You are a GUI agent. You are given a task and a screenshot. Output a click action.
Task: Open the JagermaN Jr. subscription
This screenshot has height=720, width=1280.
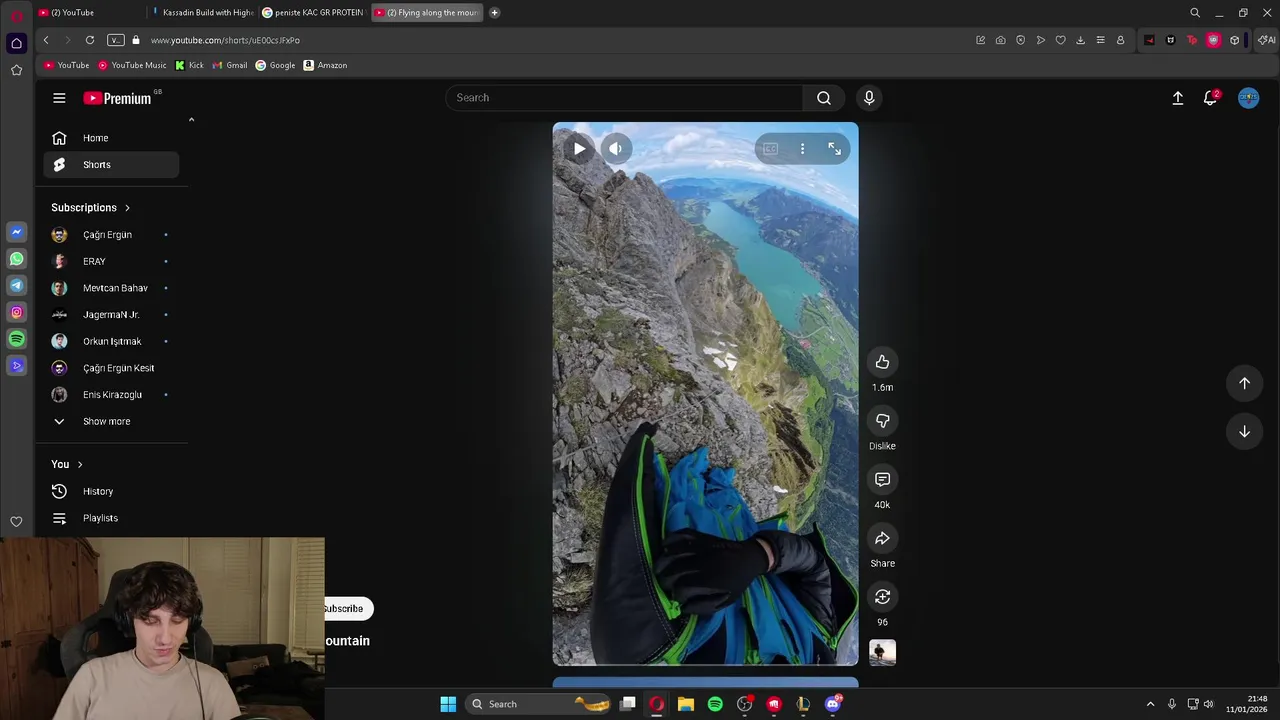(111, 315)
